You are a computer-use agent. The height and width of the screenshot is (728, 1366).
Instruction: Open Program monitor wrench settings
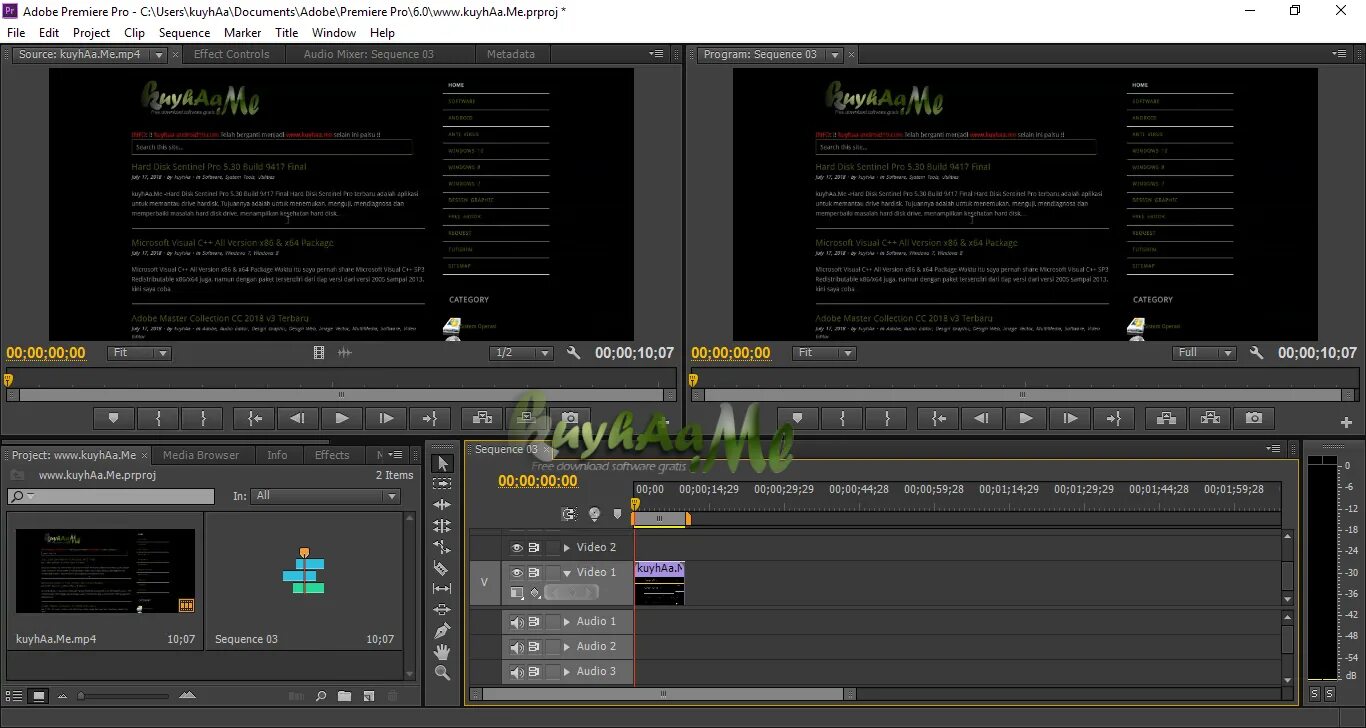[1257, 353]
